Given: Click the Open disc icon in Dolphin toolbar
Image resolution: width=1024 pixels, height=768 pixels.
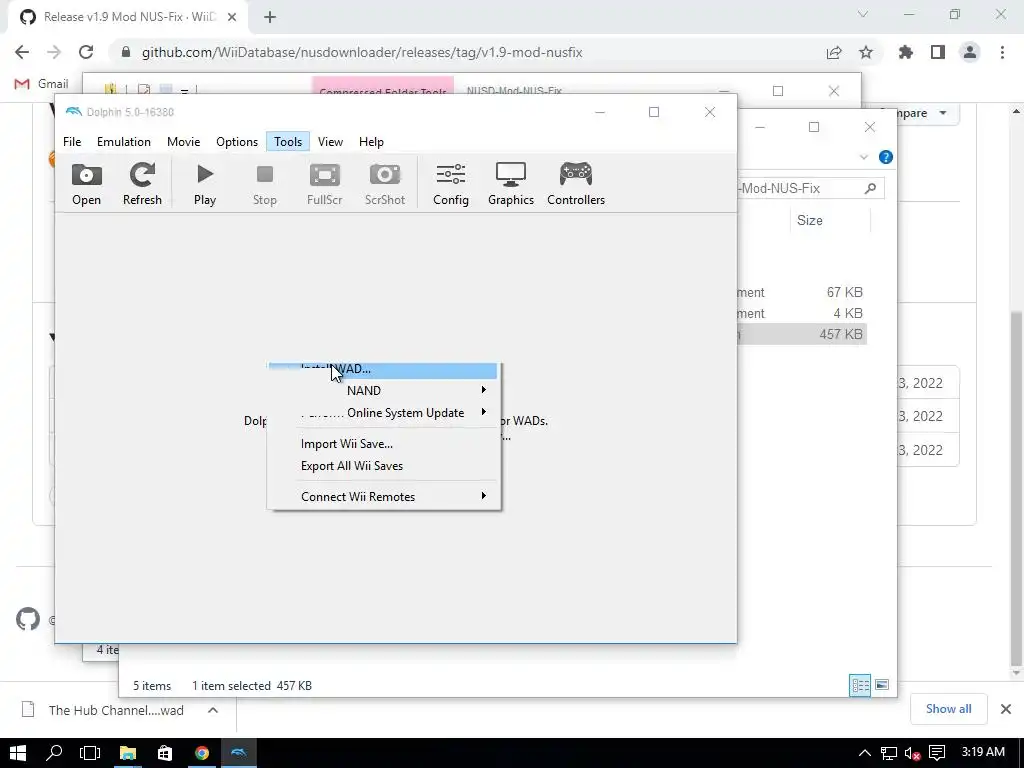Looking at the screenshot, I should pos(86,184).
